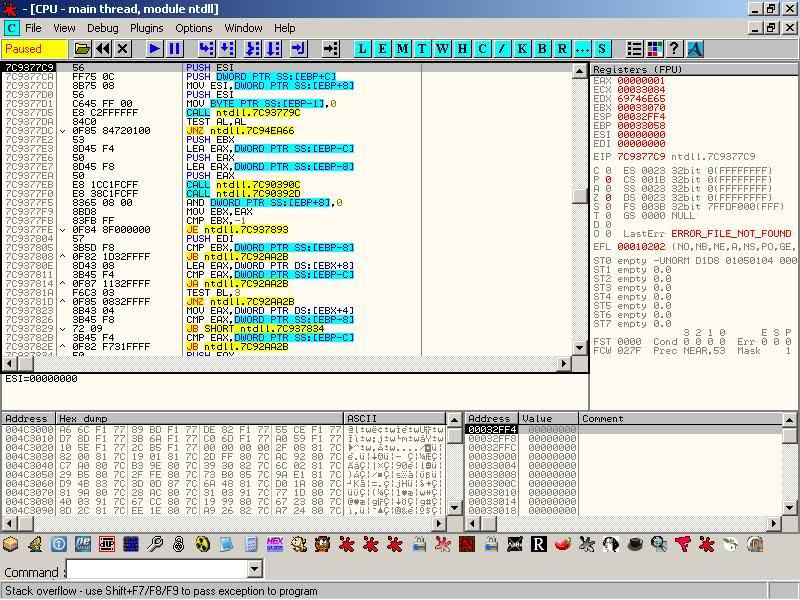This screenshot has width=800, height=600.
Task: Open the File menu
Action: [33, 28]
